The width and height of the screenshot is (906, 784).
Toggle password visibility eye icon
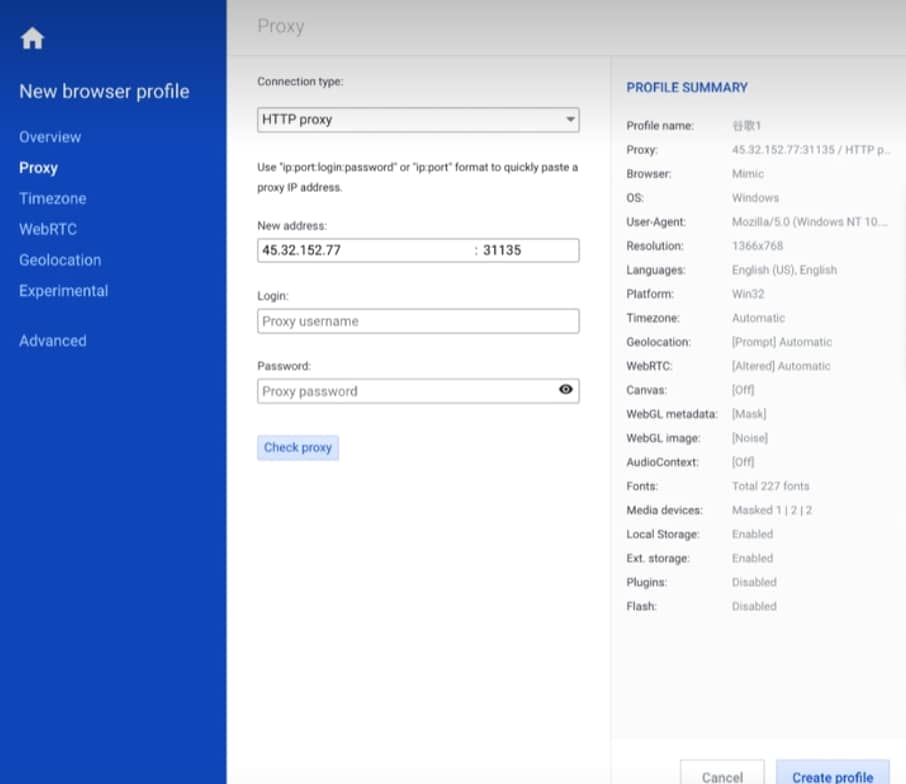(566, 389)
